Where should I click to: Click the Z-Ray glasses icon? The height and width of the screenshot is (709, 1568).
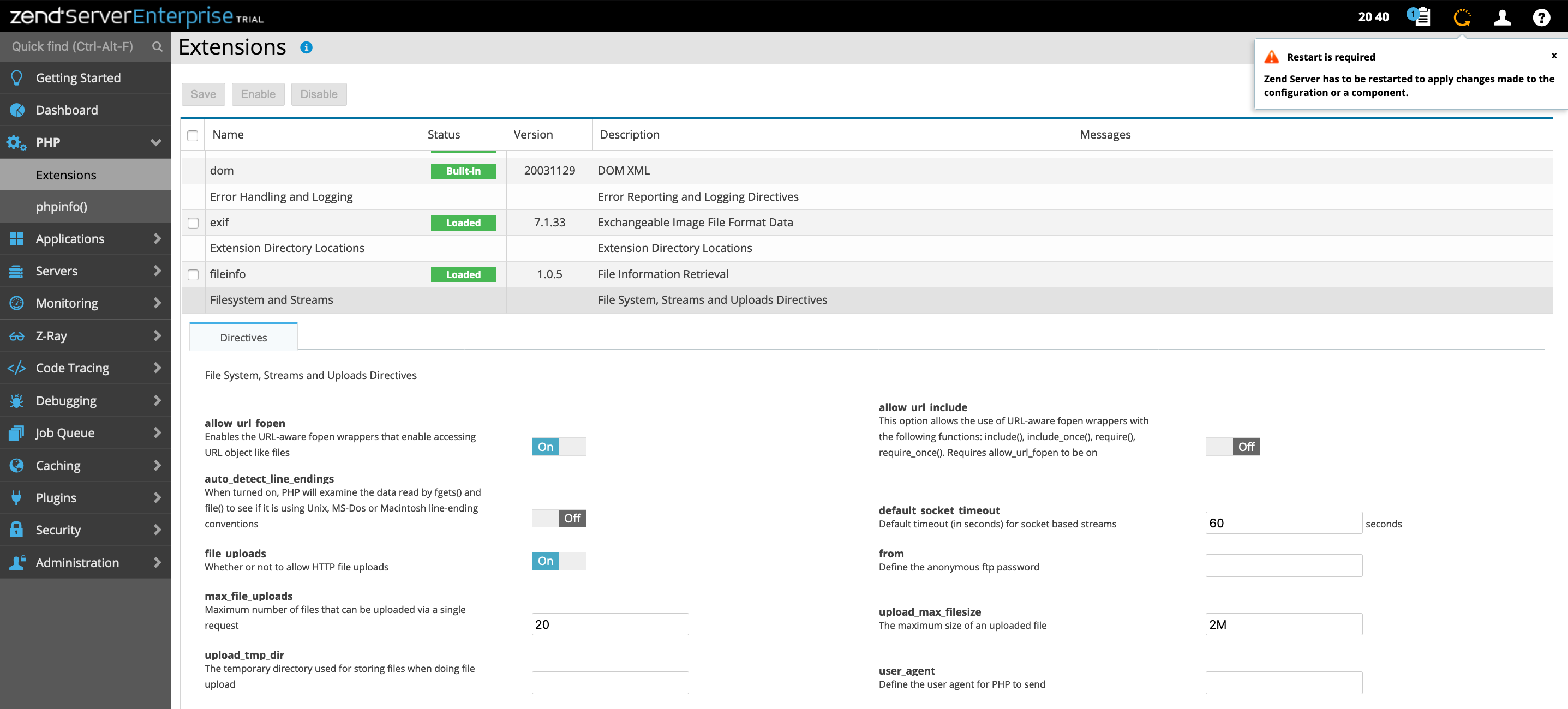pyautogui.click(x=17, y=336)
